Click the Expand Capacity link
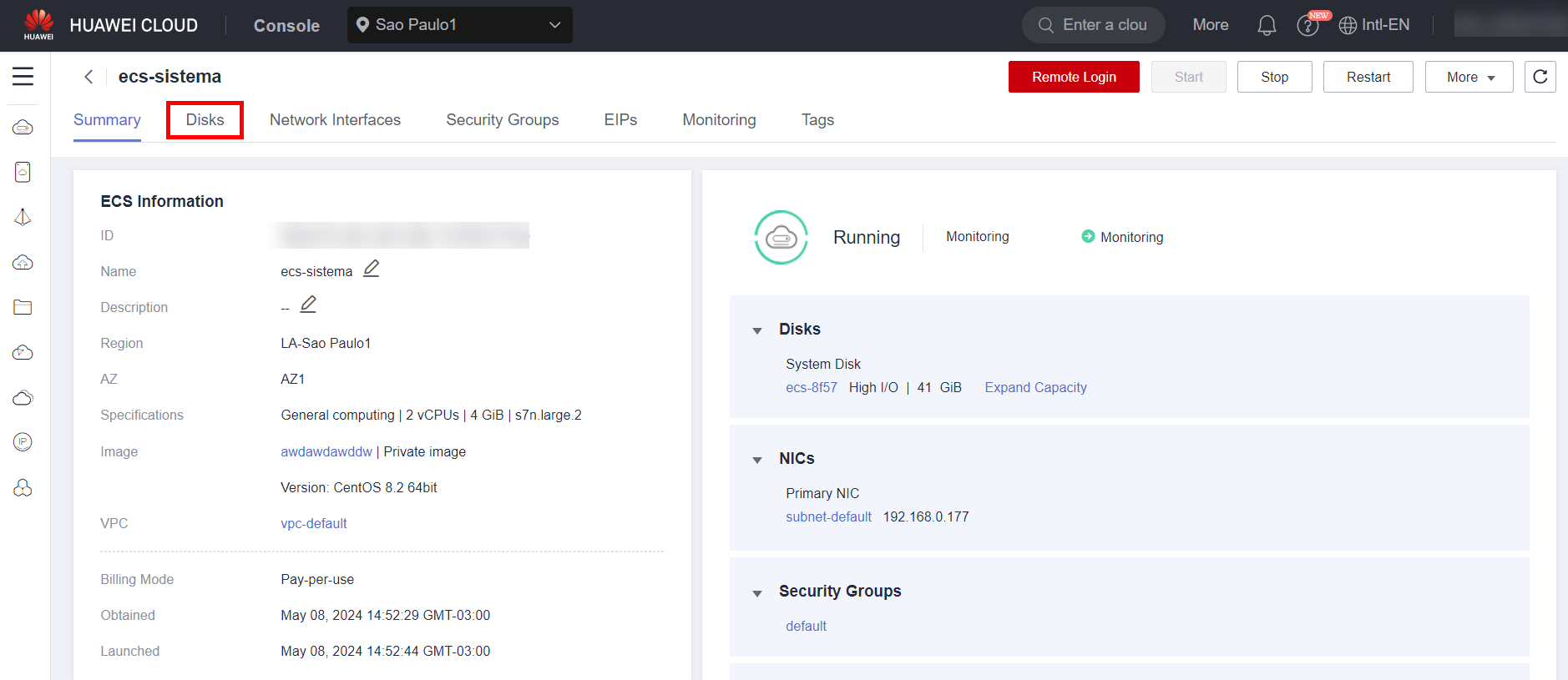 click(1035, 388)
